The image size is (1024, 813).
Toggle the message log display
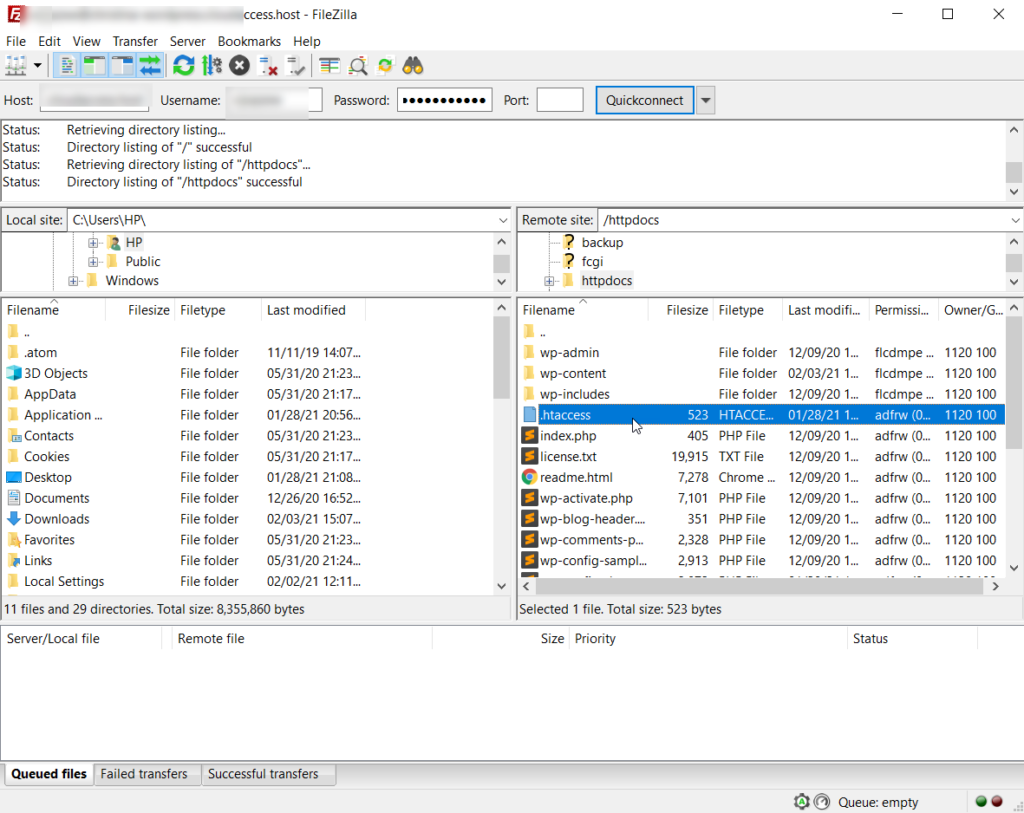coord(67,66)
